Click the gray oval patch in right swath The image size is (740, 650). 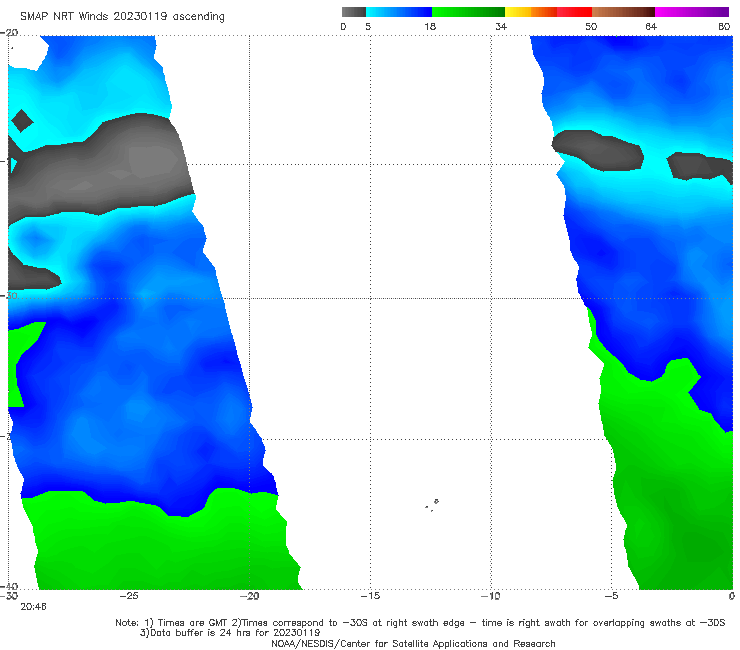(x=598, y=150)
